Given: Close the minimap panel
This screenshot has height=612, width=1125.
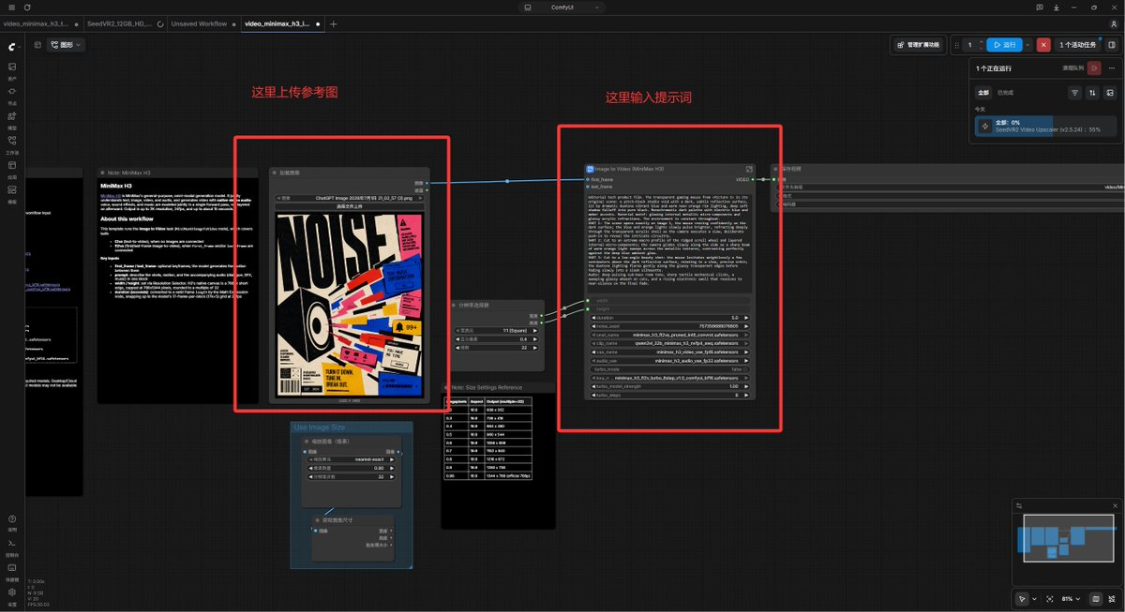Looking at the screenshot, I should [1115, 506].
